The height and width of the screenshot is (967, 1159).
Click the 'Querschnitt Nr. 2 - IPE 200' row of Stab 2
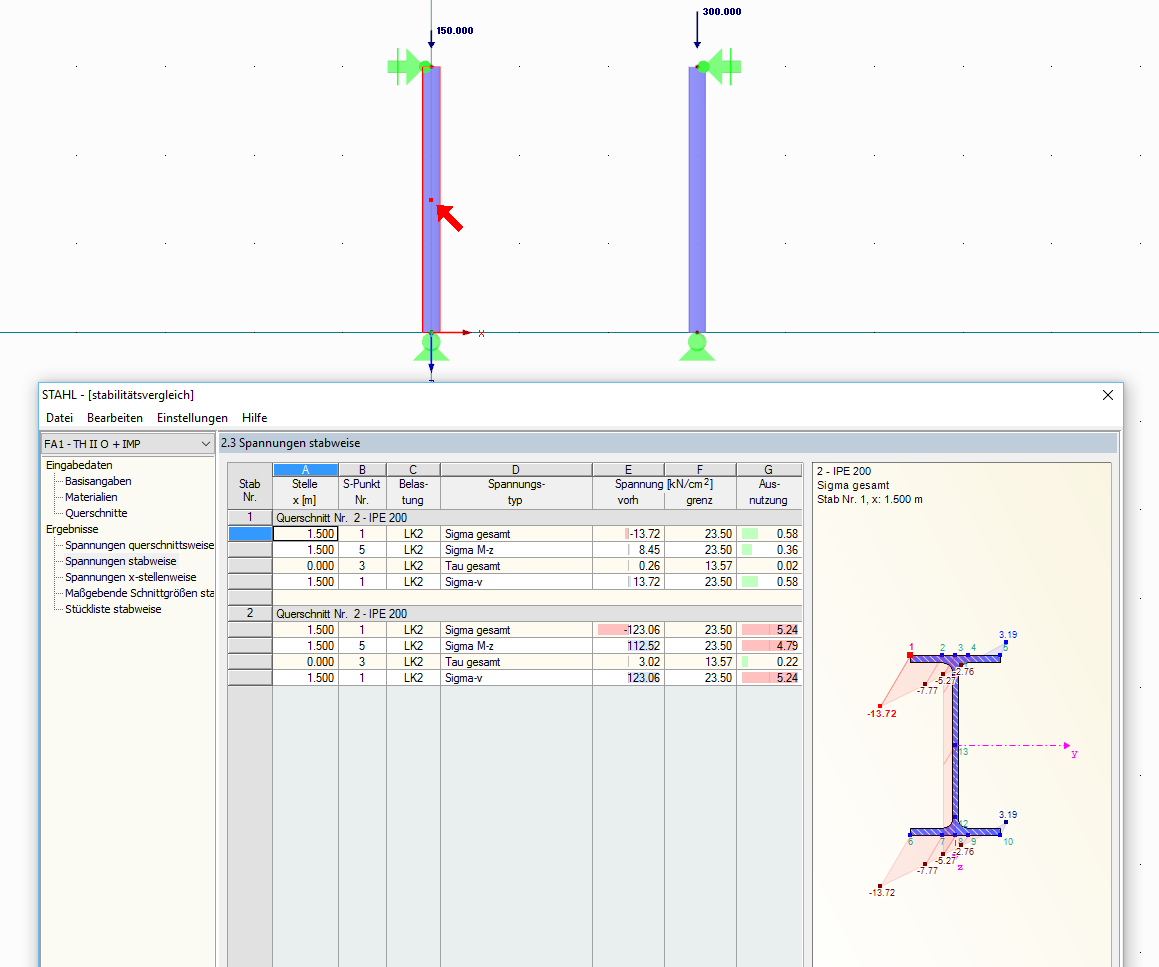point(537,614)
